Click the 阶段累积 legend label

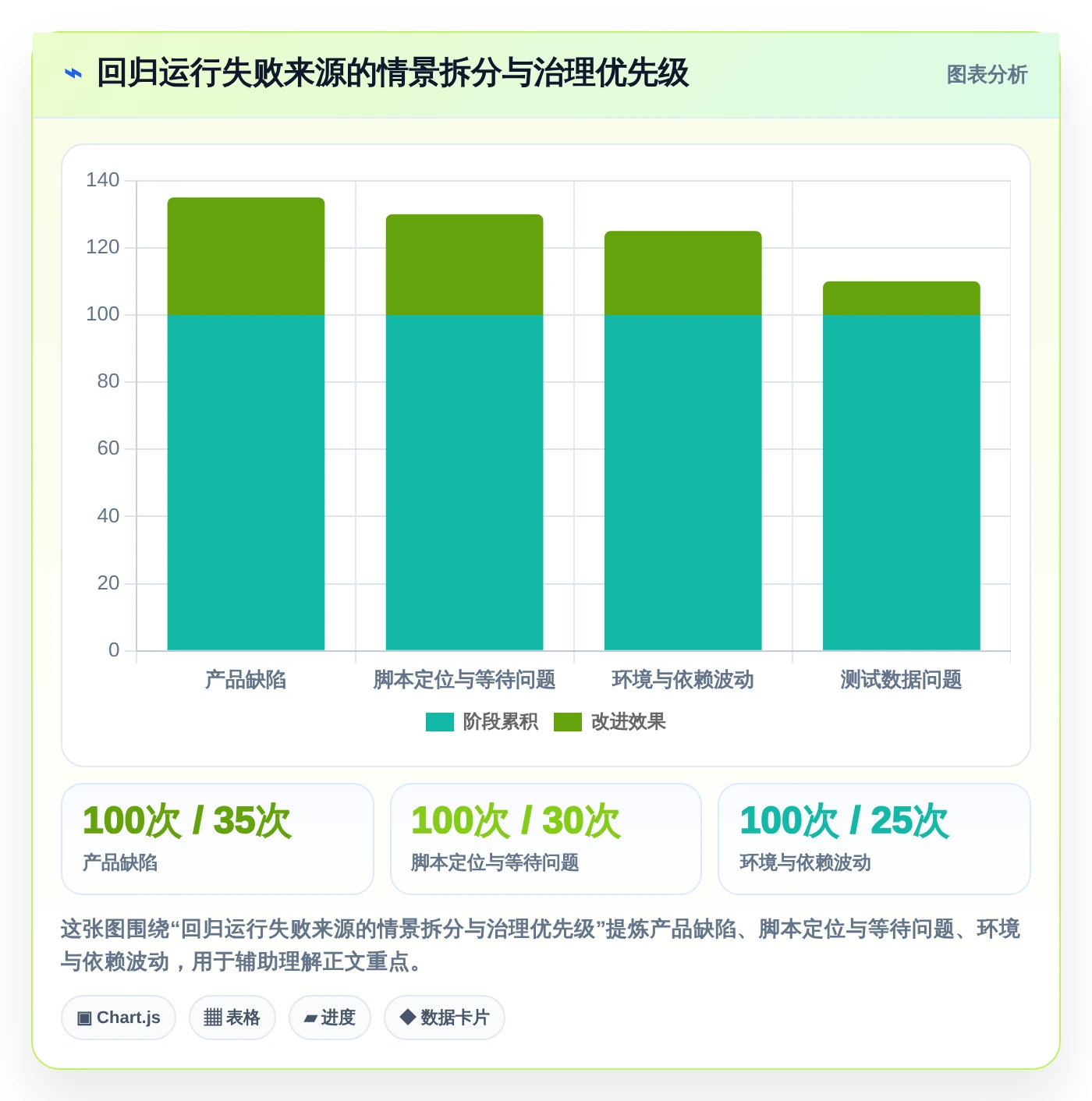point(500,722)
